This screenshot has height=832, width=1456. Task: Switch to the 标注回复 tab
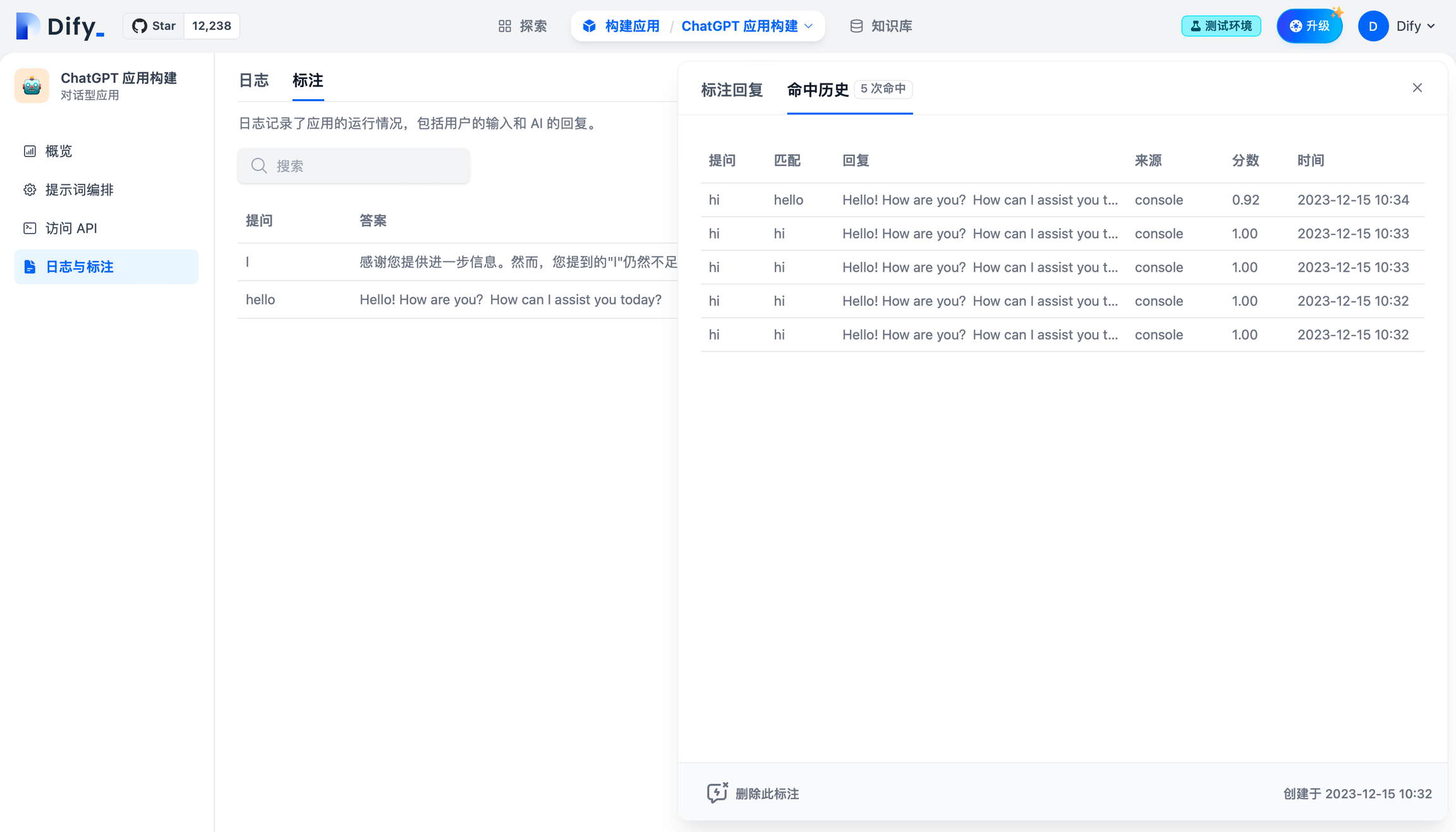coord(731,90)
